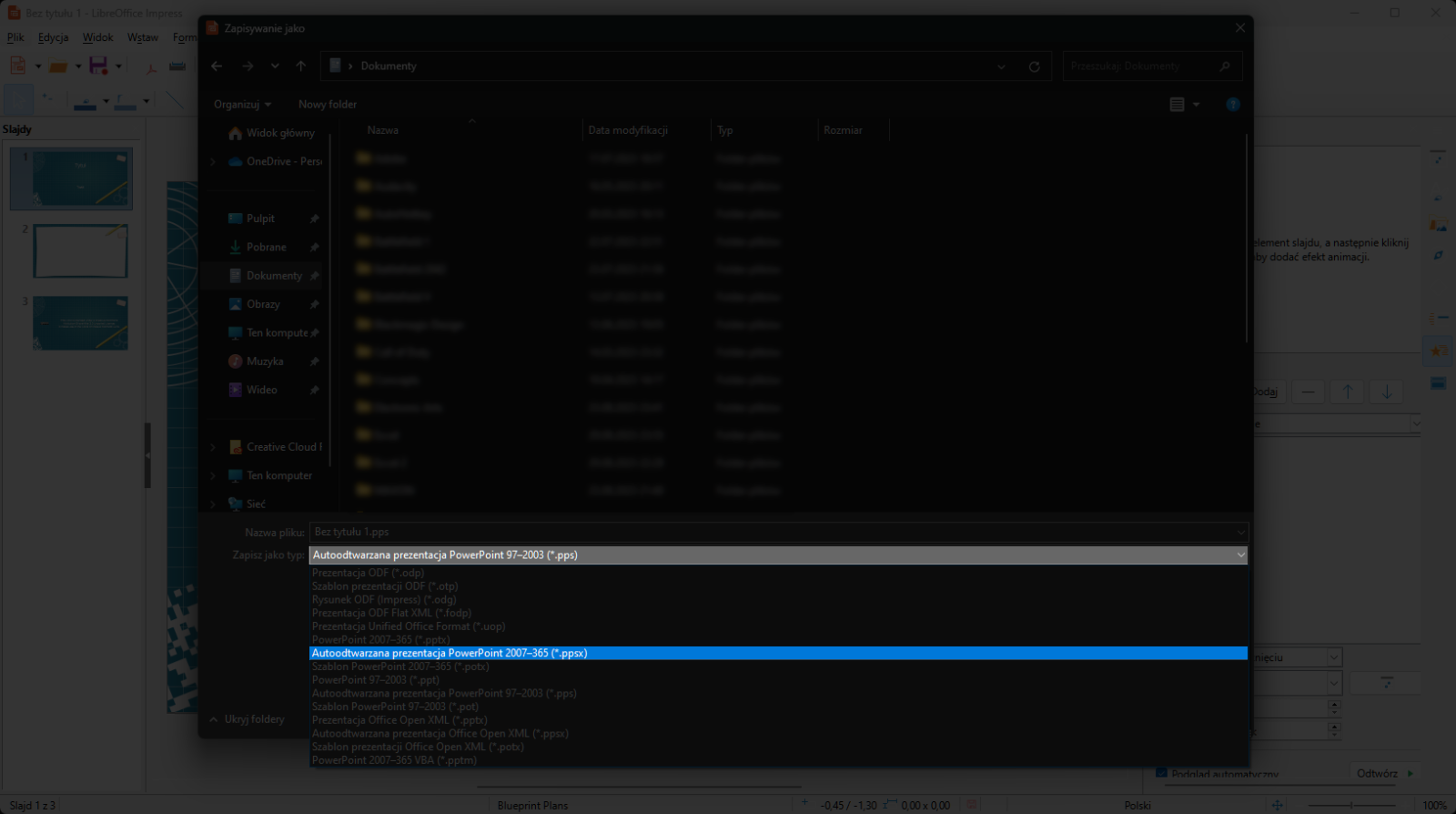This screenshot has height=814, width=1456.
Task: Select slide 1 thumbnail in Slajdy panel
Action: 71,178
